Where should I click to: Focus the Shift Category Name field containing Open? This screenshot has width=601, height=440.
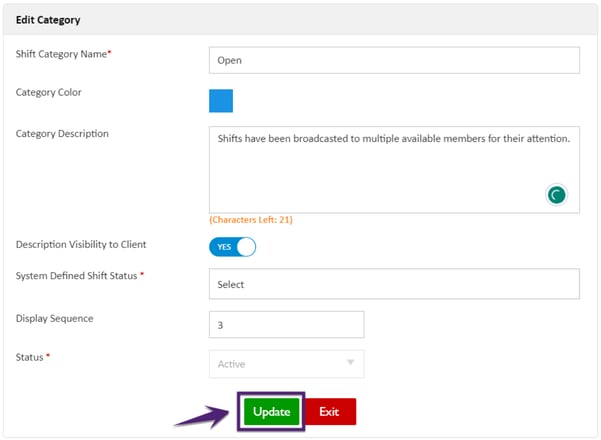point(394,60)
